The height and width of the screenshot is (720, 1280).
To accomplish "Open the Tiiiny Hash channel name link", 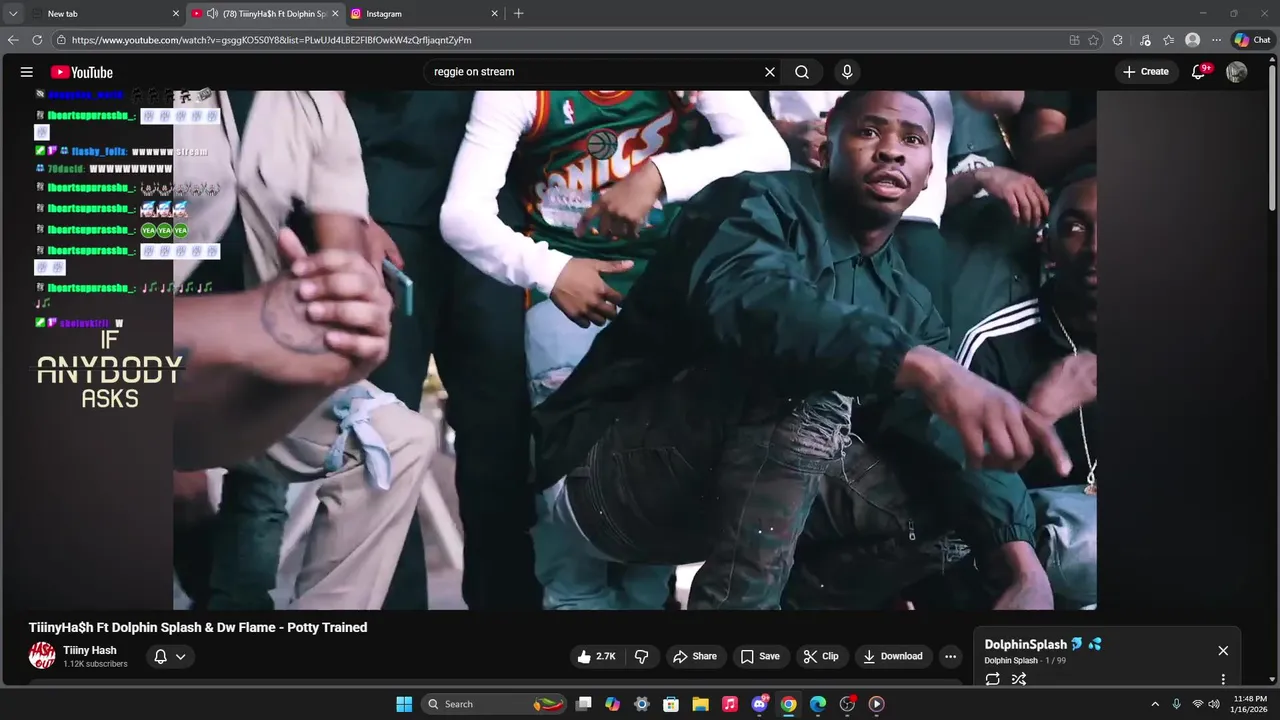I will click(x=90, y=650).
